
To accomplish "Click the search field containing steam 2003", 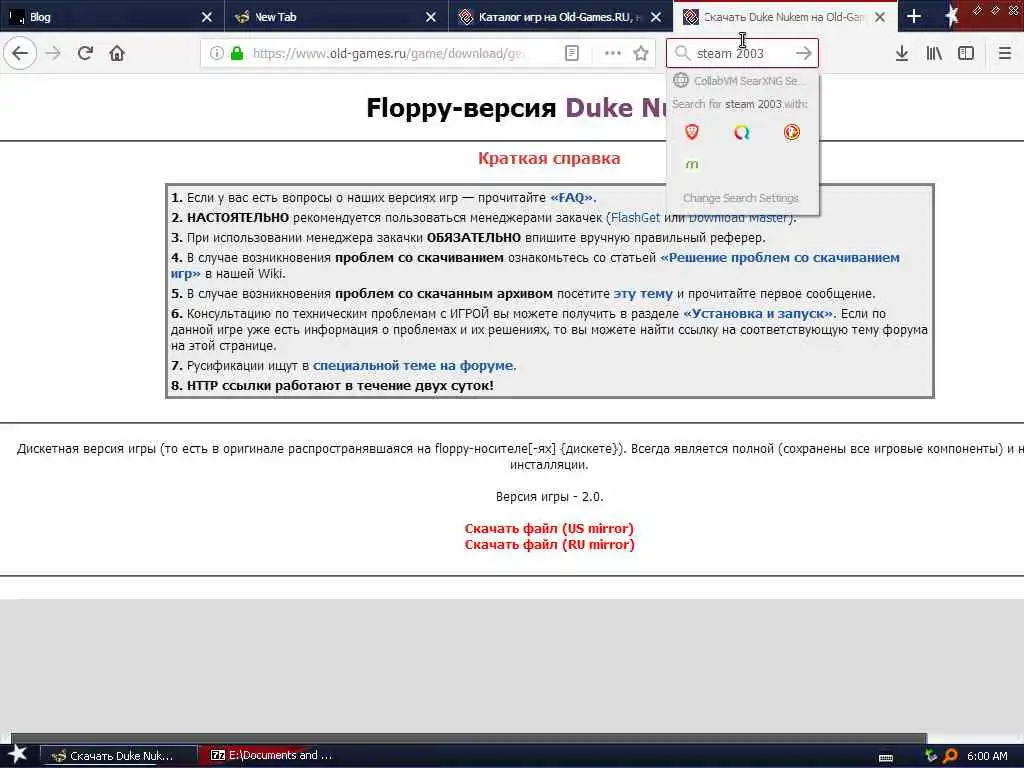I will click(x=742, y=53).
